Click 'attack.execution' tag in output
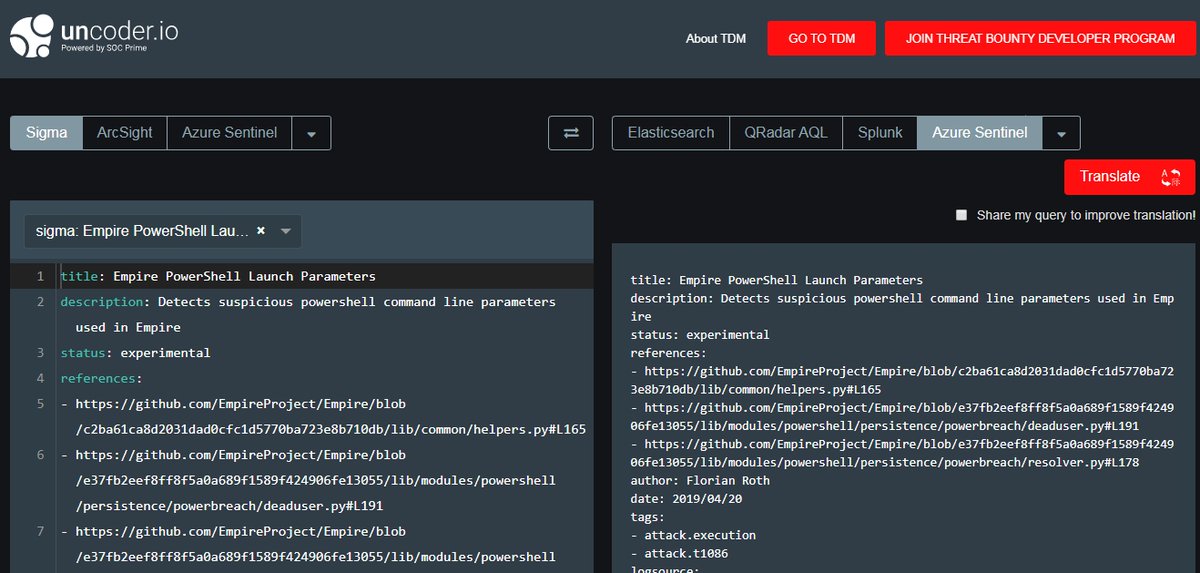Screen dimensions: 1200x573 pyautogui.click(x=693, y=536)
